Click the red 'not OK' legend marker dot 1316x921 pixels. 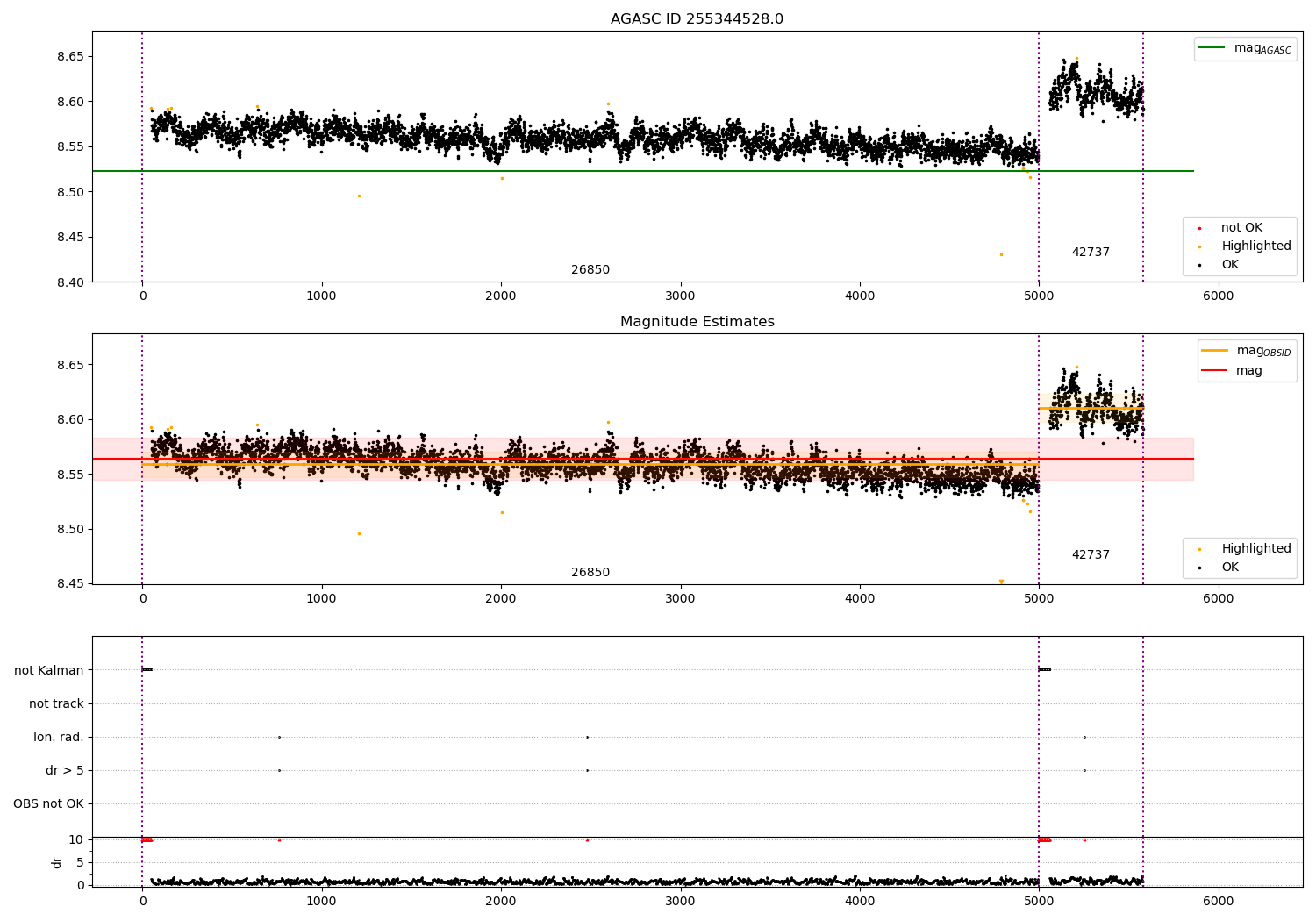coord(1199,228)
